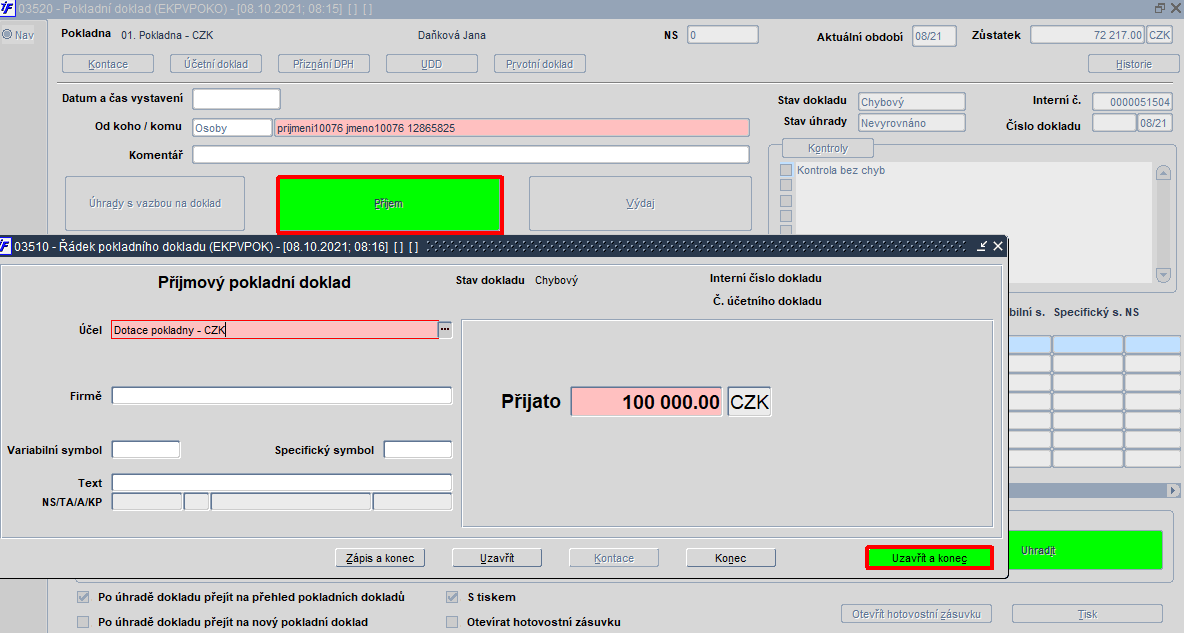Viewport: 1184px width, 633px height.
Task: Open the Kontace button in main window
Action: pos(108,64)
